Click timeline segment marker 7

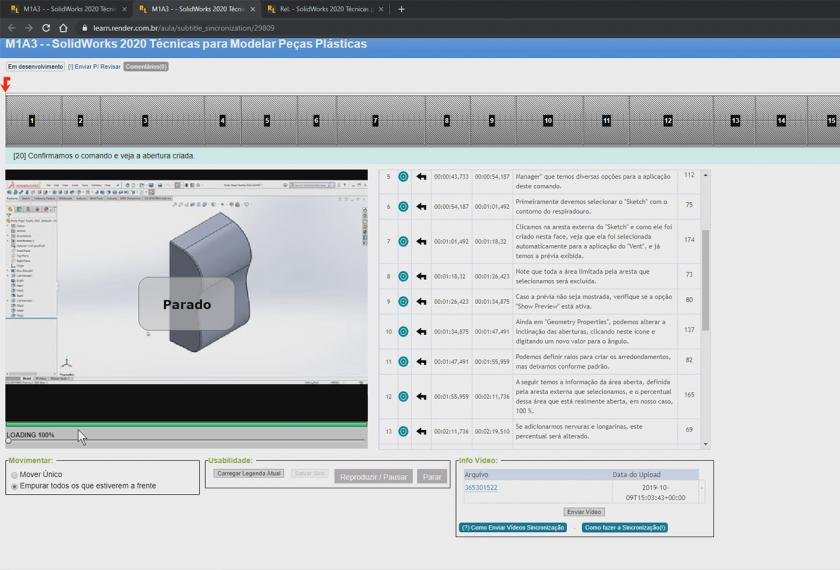375,120
